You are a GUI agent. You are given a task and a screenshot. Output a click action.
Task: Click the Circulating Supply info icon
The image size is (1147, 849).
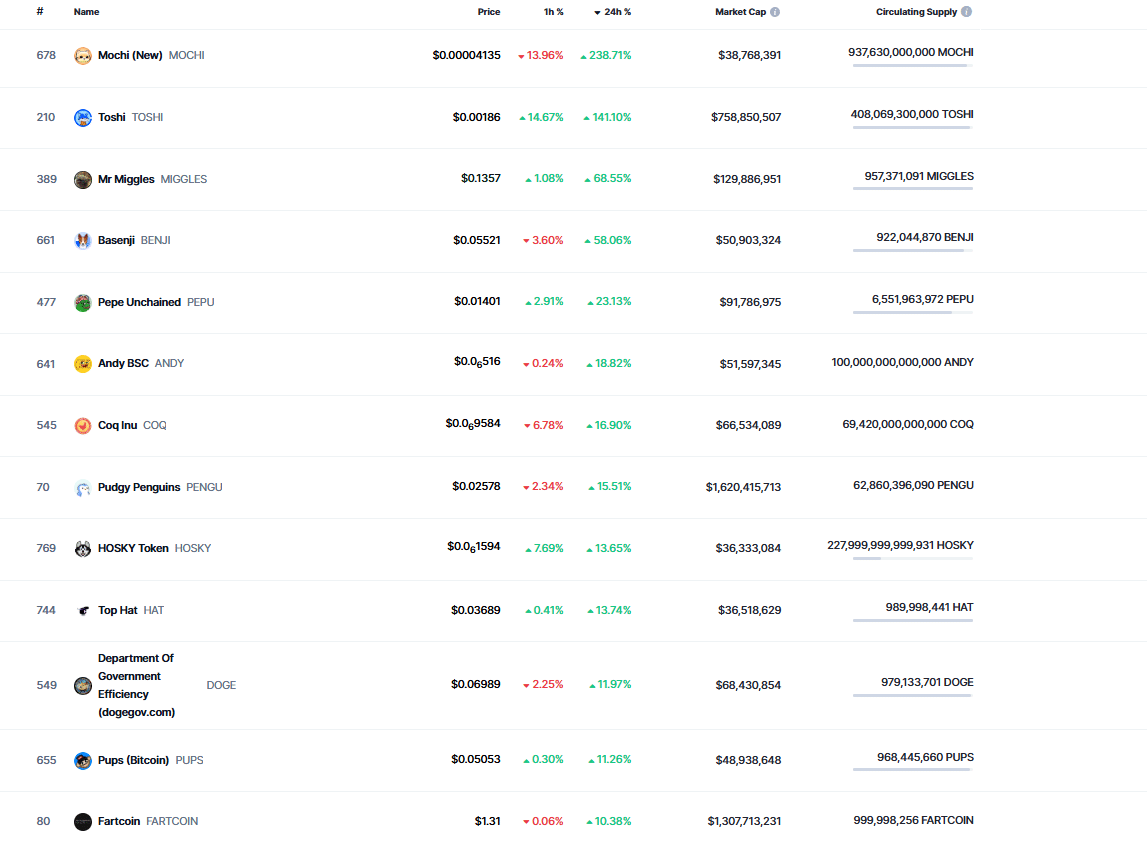click(x=966, y=12)
